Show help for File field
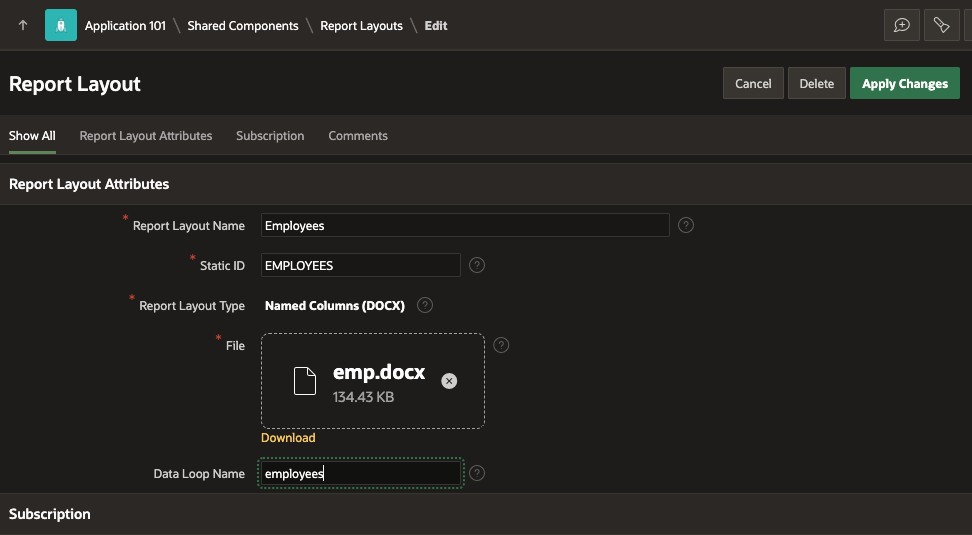The width and height of the screenshot is (972, 535). 501,345
